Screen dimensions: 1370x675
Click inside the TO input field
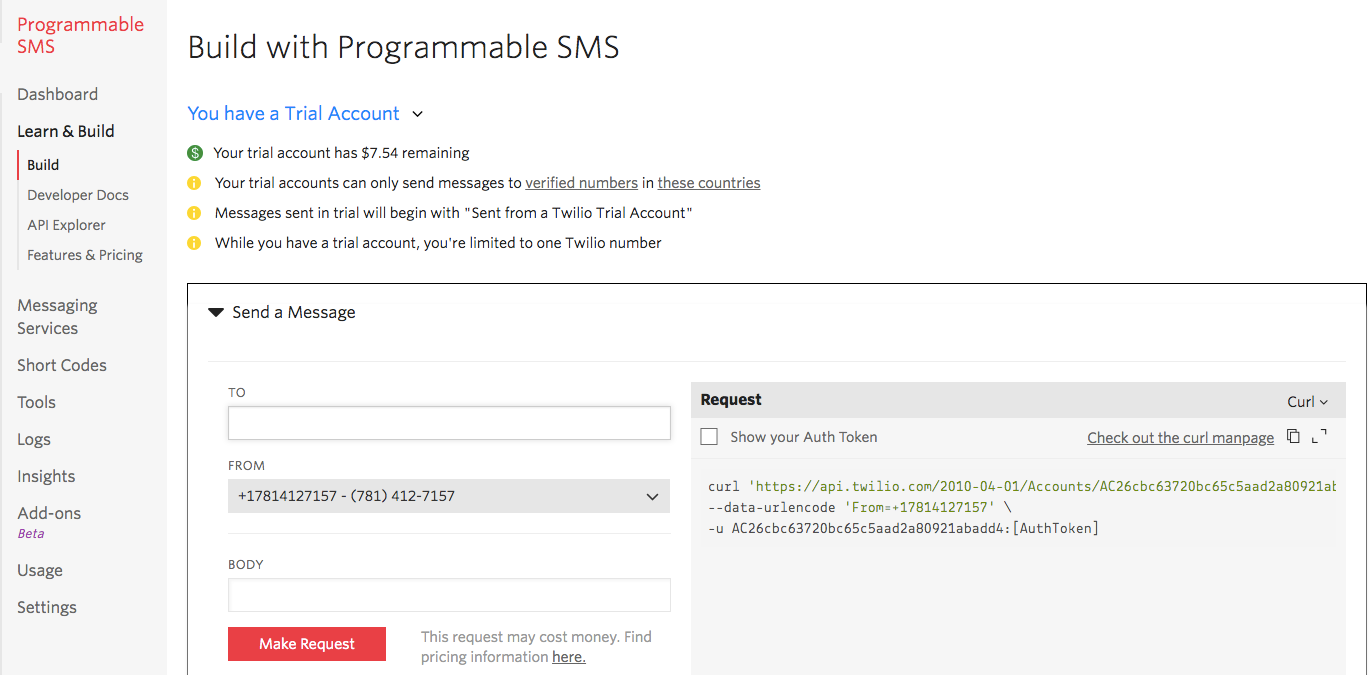point(448,423)
